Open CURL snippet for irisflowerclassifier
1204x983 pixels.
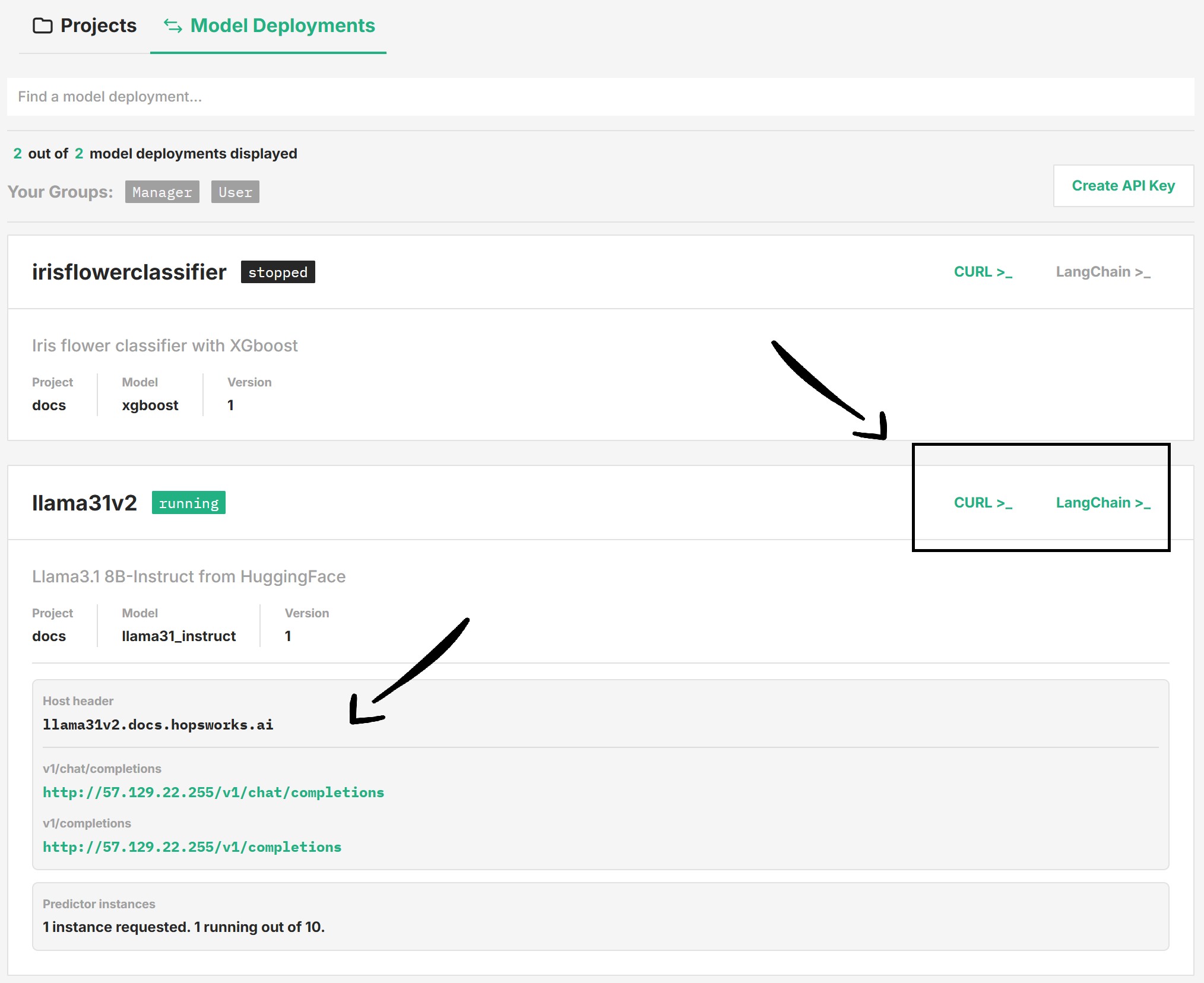tap(983, 272)
